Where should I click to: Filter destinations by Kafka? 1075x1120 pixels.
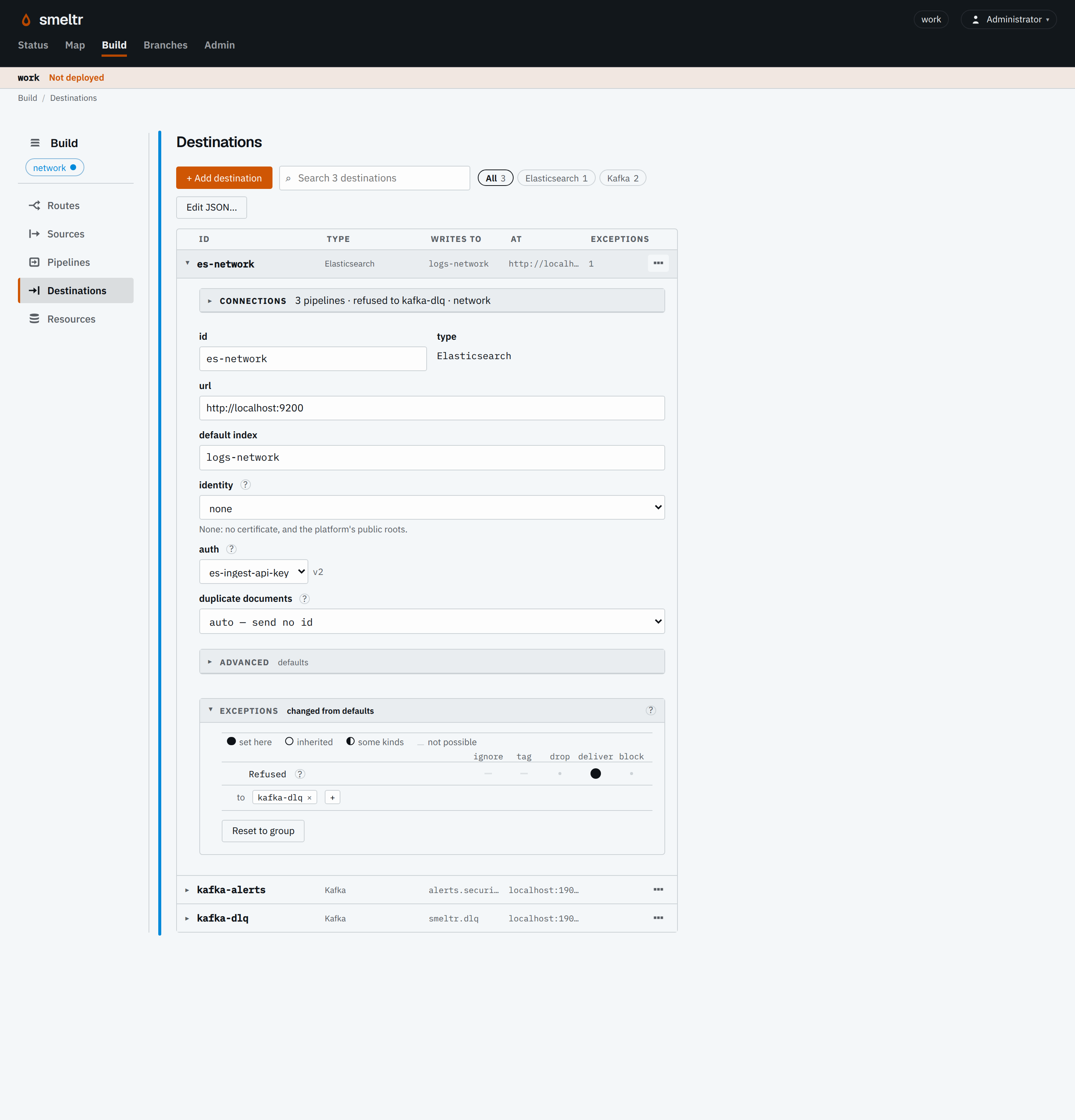[623, 178]
